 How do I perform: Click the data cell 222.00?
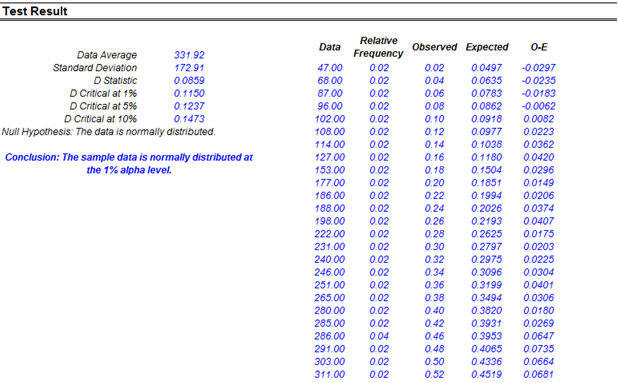(x=330, y=234)
